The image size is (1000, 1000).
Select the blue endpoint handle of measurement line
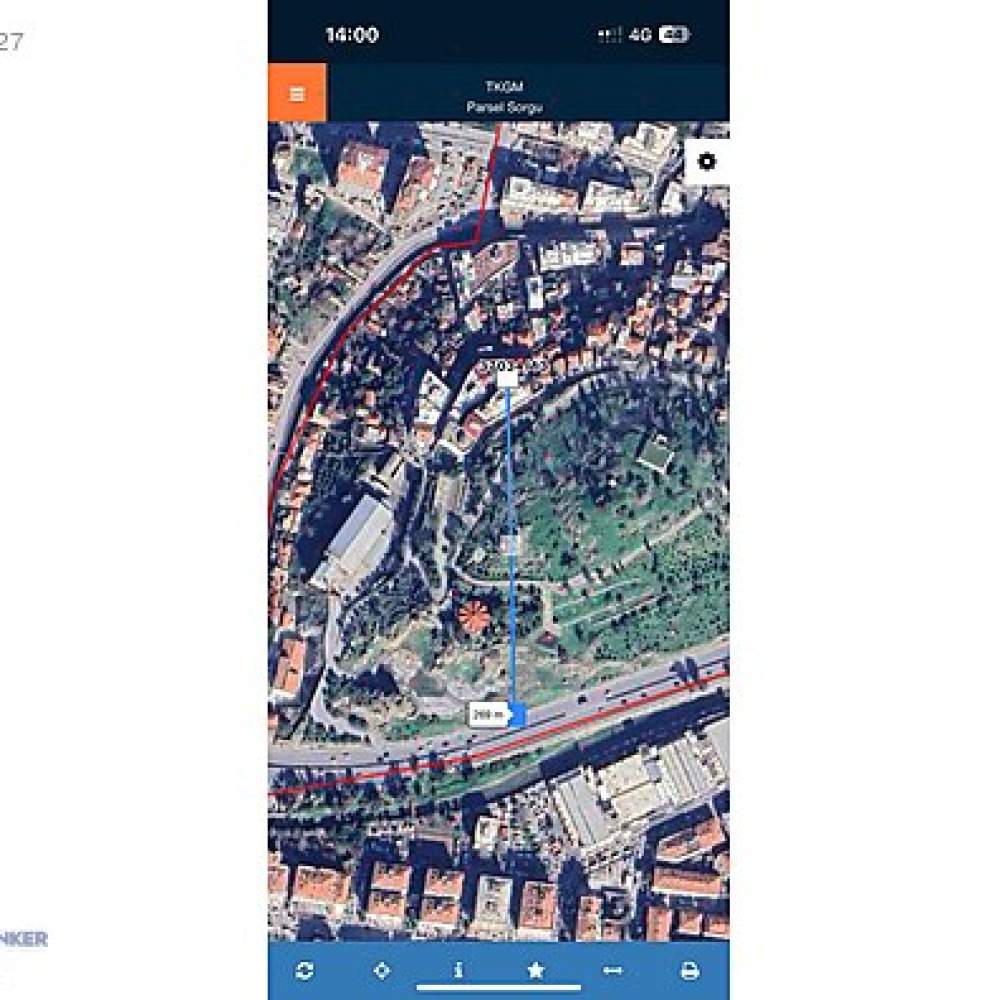point(517,714)
